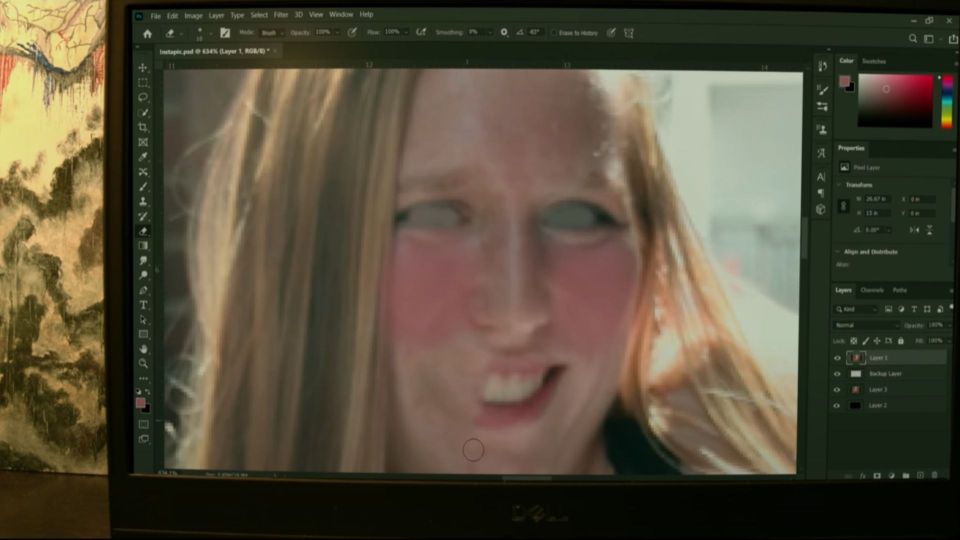Switch to the Channels tab

point(872,290)
